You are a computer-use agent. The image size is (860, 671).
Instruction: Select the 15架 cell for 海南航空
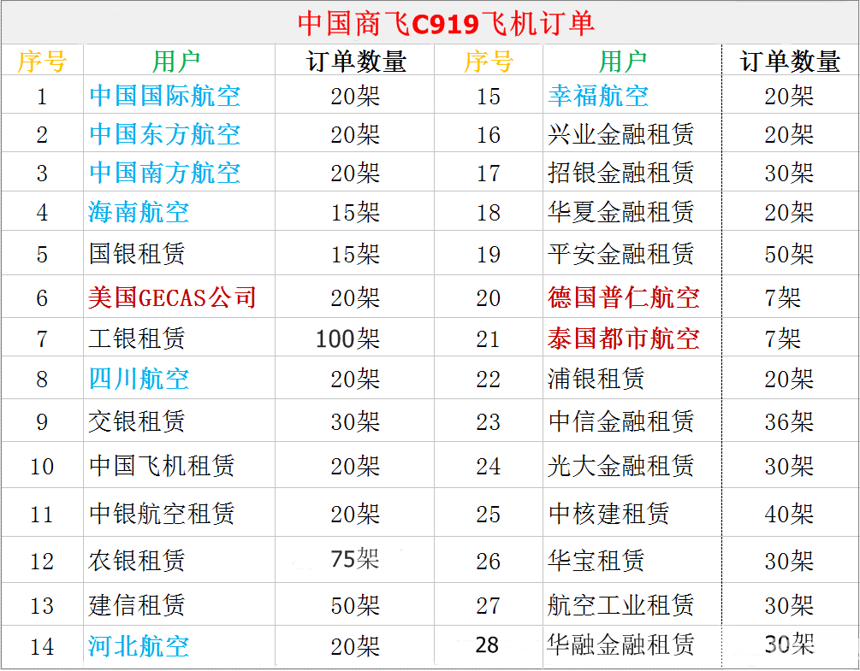tap(354, 212)
